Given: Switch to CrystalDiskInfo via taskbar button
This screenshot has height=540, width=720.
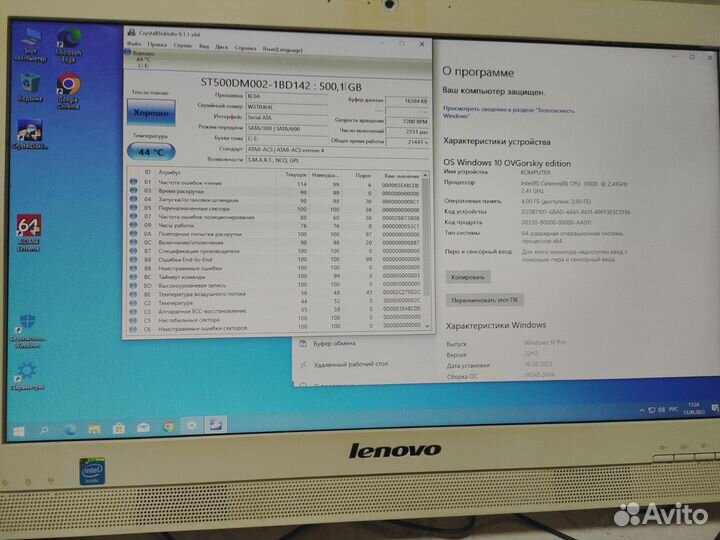Looking at the screenshot, I should [215, 425].
